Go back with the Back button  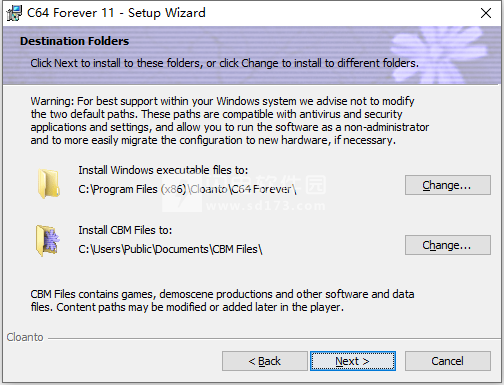point(265,361)
